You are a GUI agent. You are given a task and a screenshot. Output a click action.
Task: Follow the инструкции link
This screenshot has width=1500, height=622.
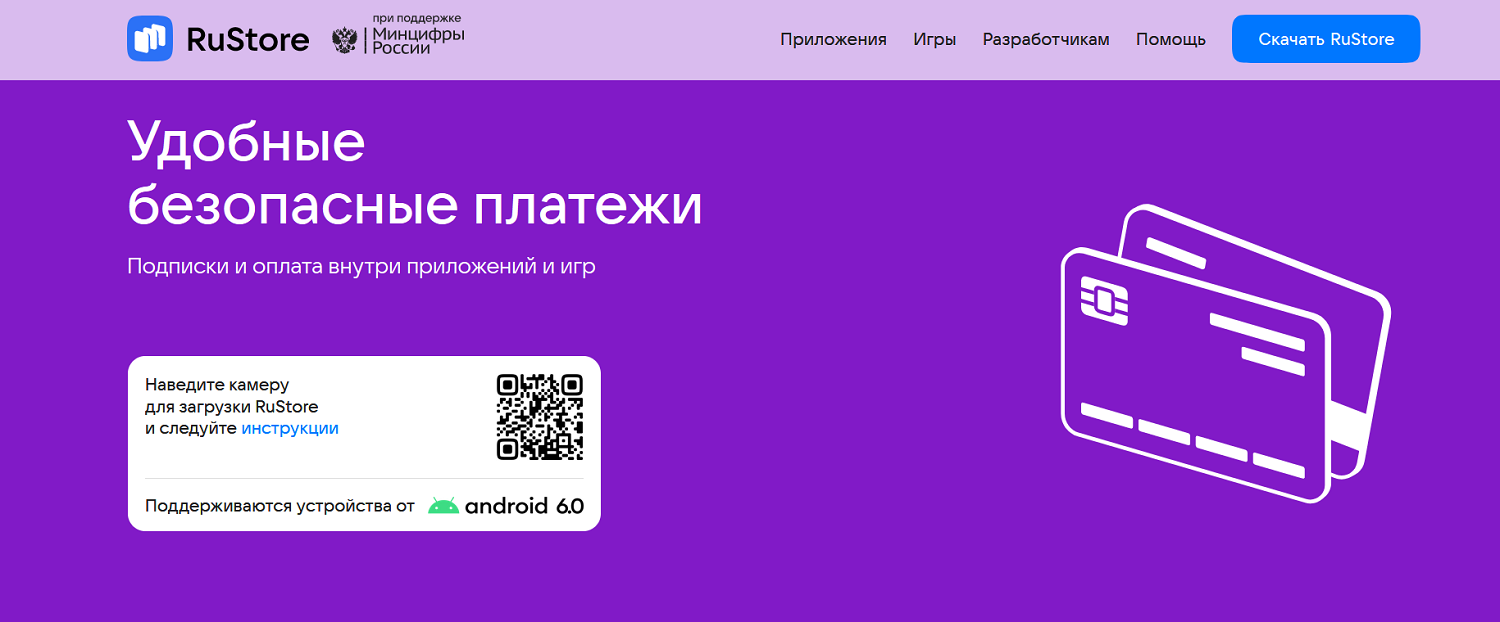[290, 428]
